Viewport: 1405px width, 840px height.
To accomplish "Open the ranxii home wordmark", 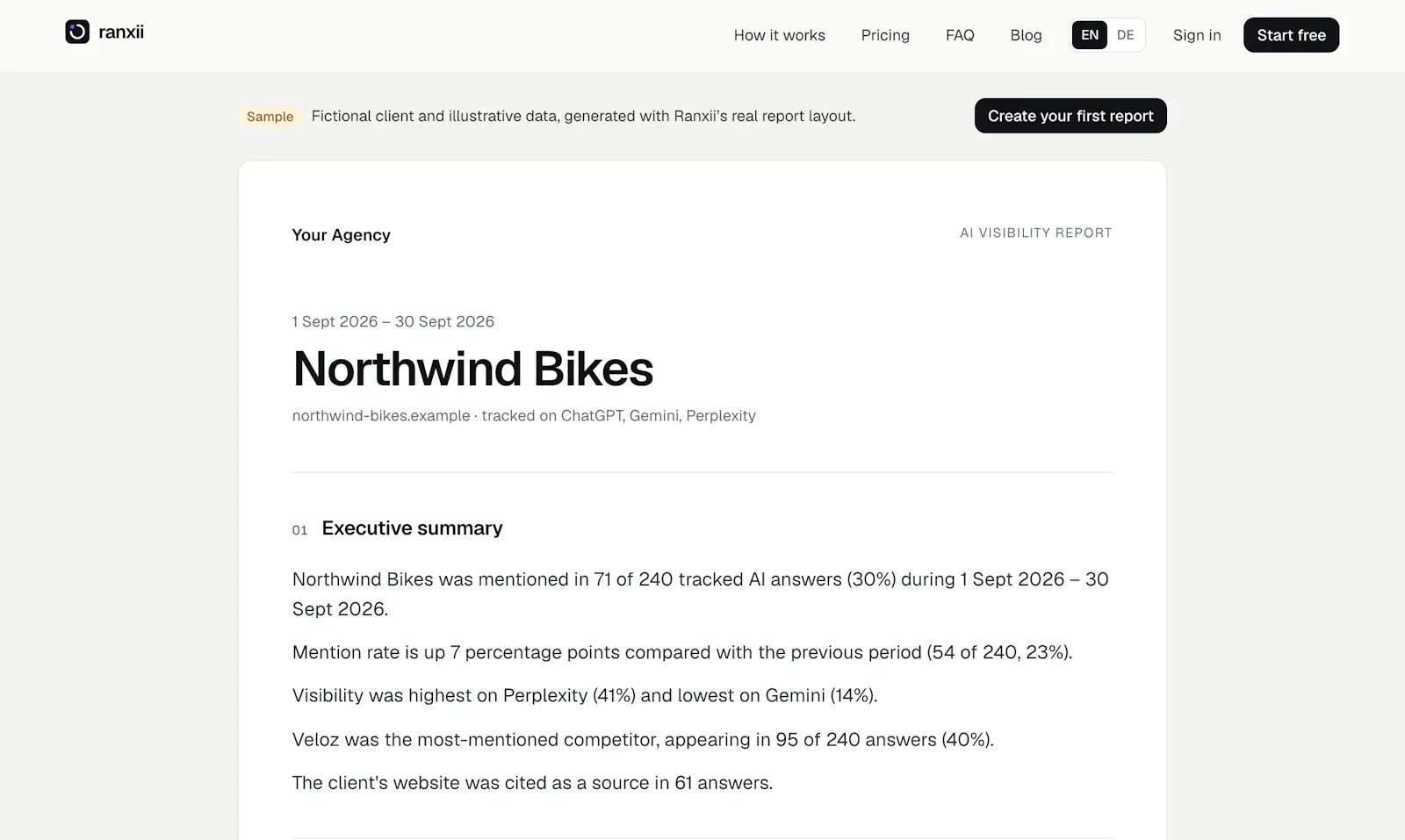I will click(121, 32).
